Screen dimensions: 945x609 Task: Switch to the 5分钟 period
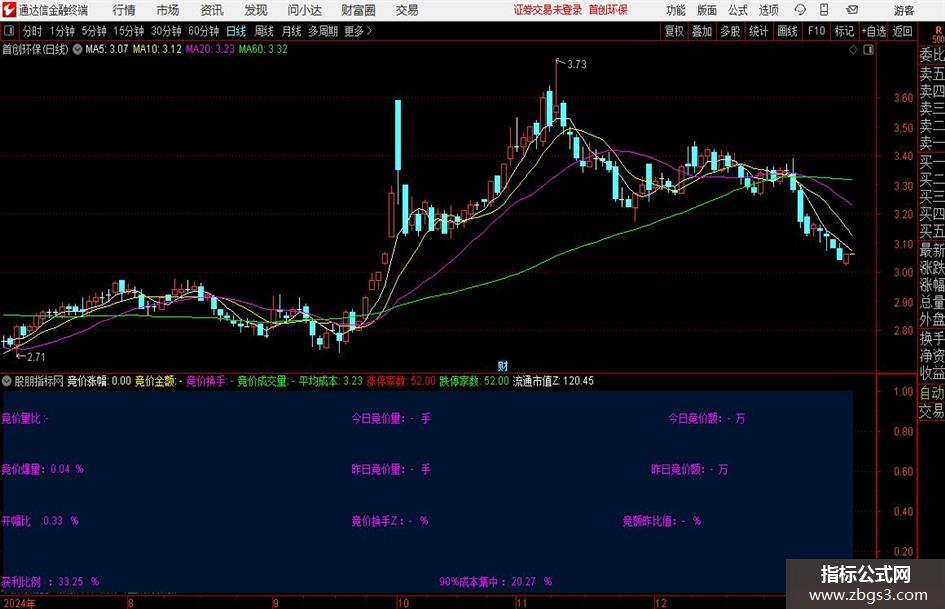pyautogui.click(x=93, y=31)
